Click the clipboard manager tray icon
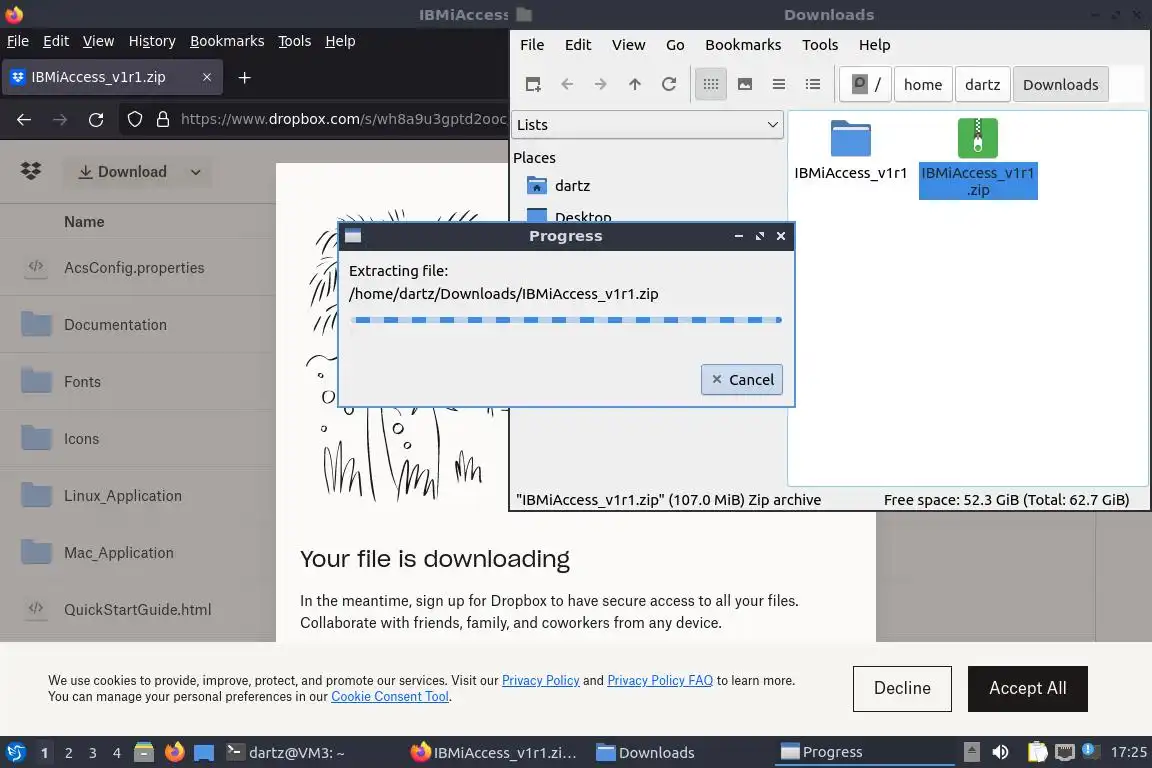Screen dimensions: 1152x768 1037,753
